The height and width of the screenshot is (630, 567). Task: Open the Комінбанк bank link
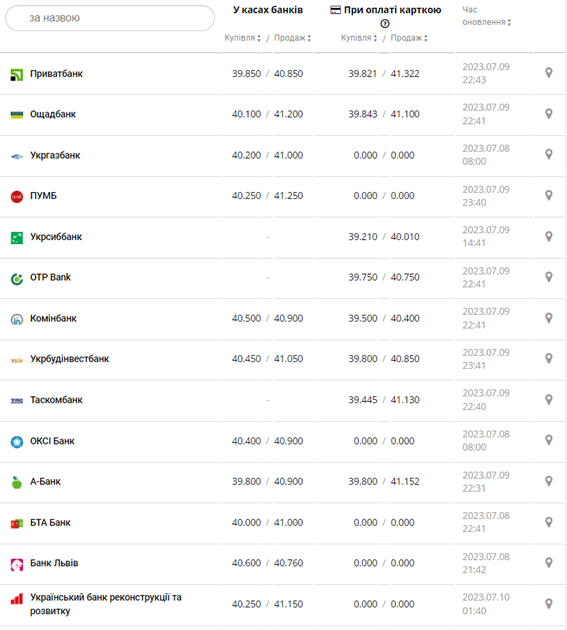(x=53, y=319)
